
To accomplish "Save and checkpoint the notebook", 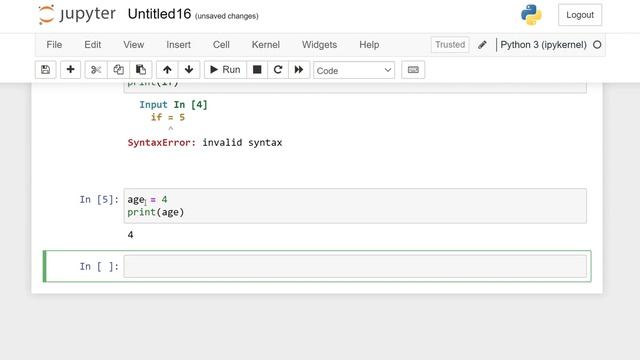I will point(45,70).
